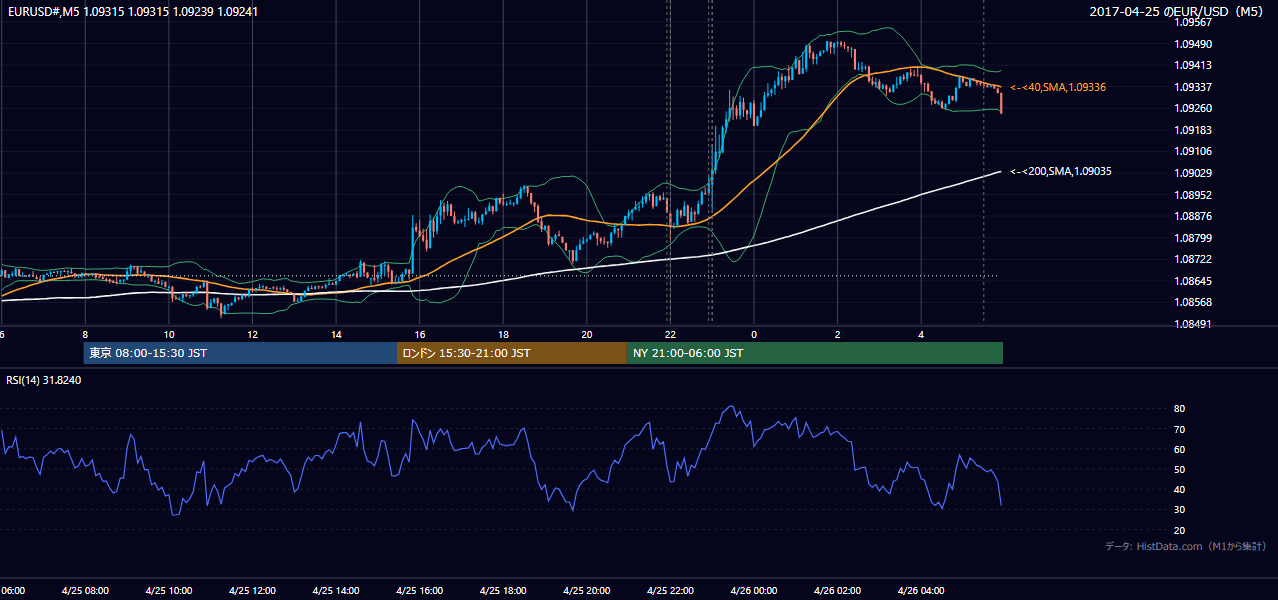This screenshot has height=600, width=1278.
Task: Click the white <--200,SMA,1.09035 label
Action: (x=1060, y=172)
